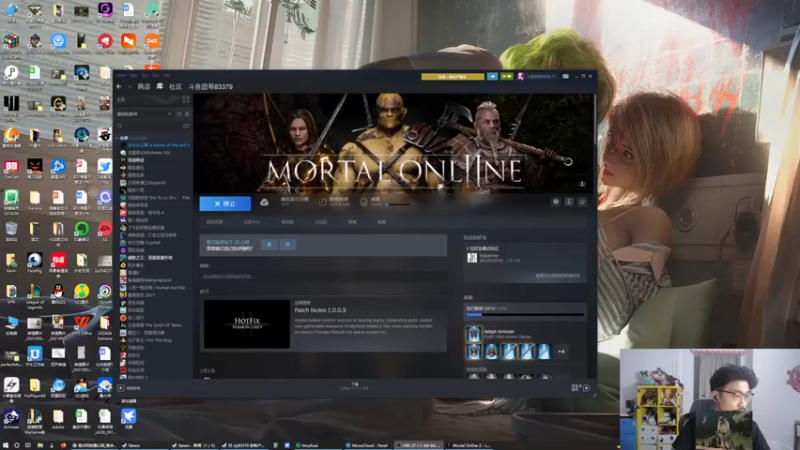The width and height of the screenshot is (800, 450).
Task: Click the cloud sync status icon
Action: (264, 203)
